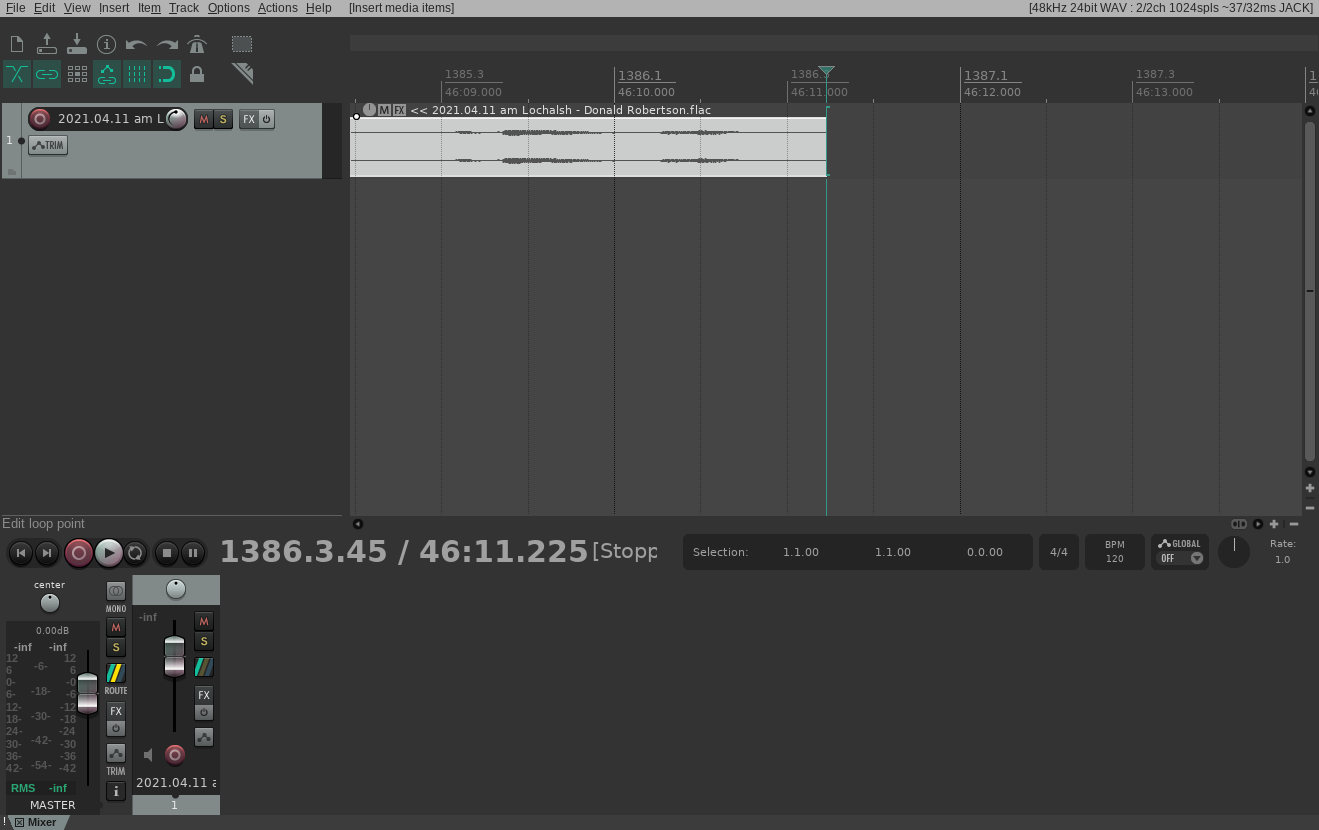Open the Insert menu
This screenshot has height=830, width=1319.
[x=114, y=7]
